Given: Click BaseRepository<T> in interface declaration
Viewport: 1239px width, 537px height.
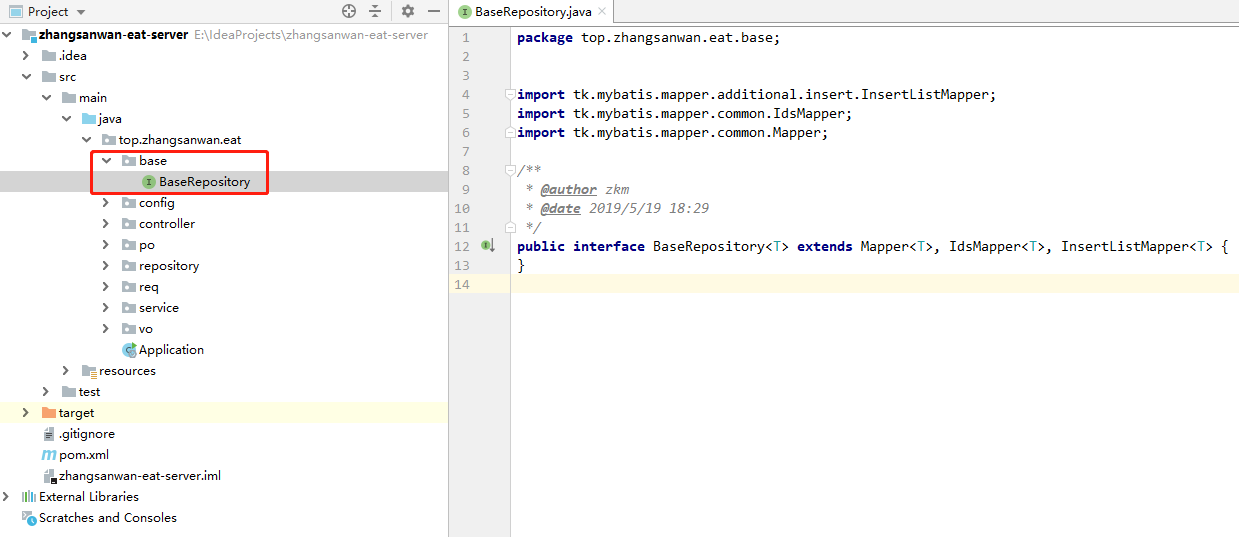Looking at the screenshot, I should [x=720, y=246].
